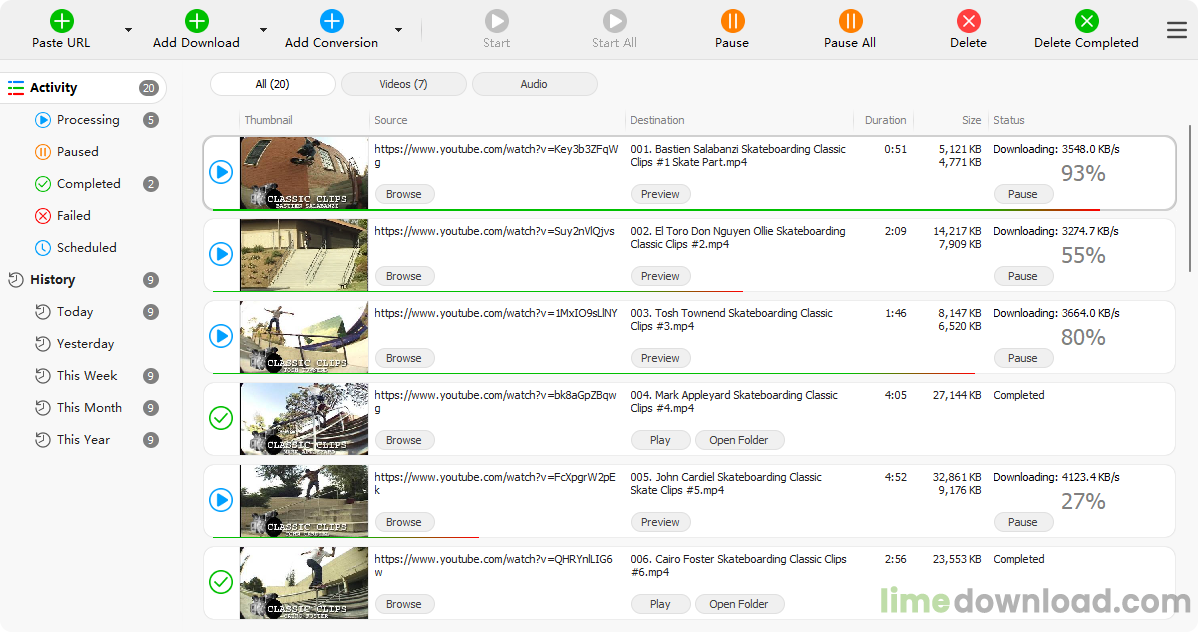
Task: Click the blue Add Conversion icon
Action: coord(331,21)
